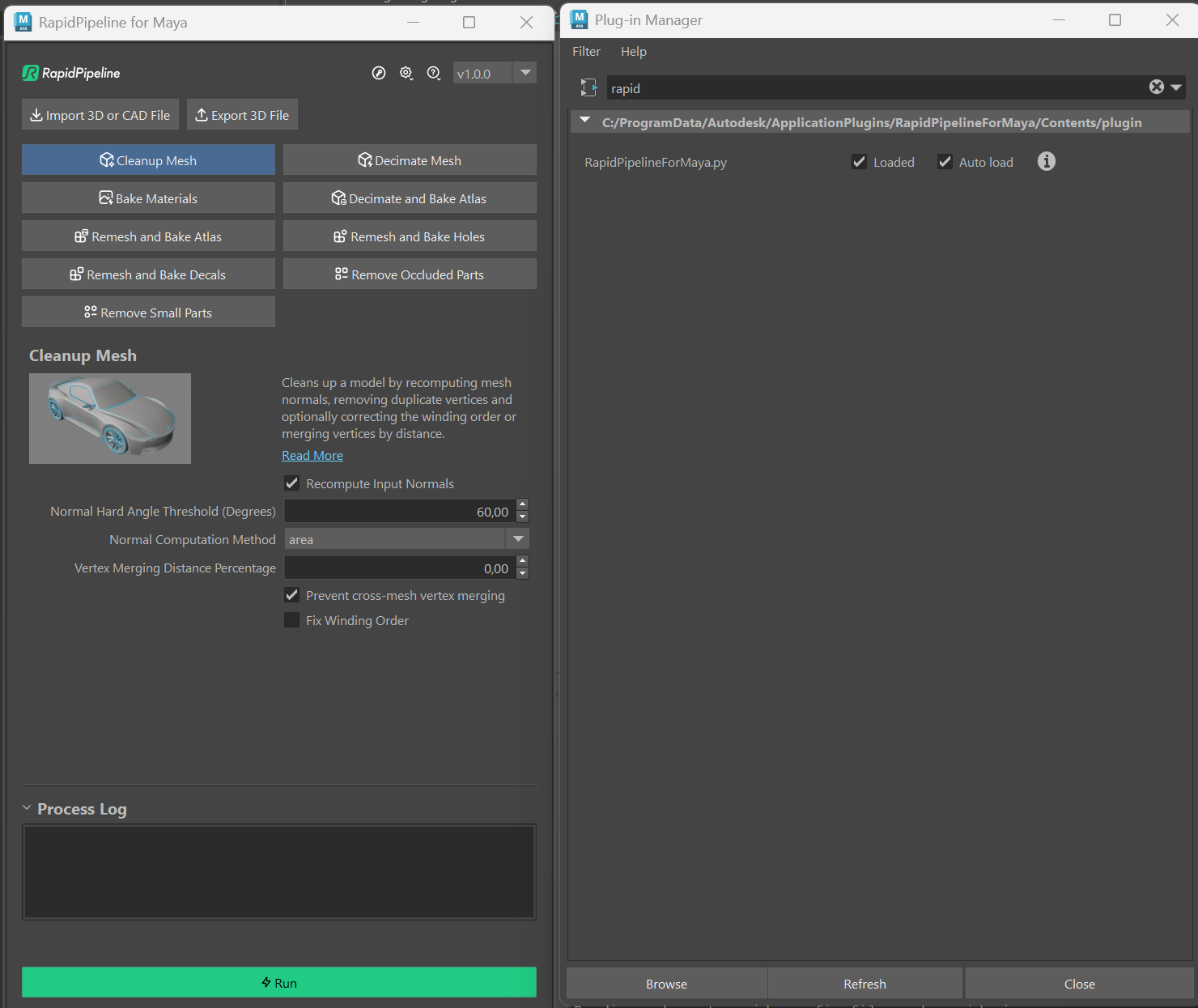Click Refresh in Plug-in Manager
This screenshot has width=1198, height=1008.
(865, 984)
